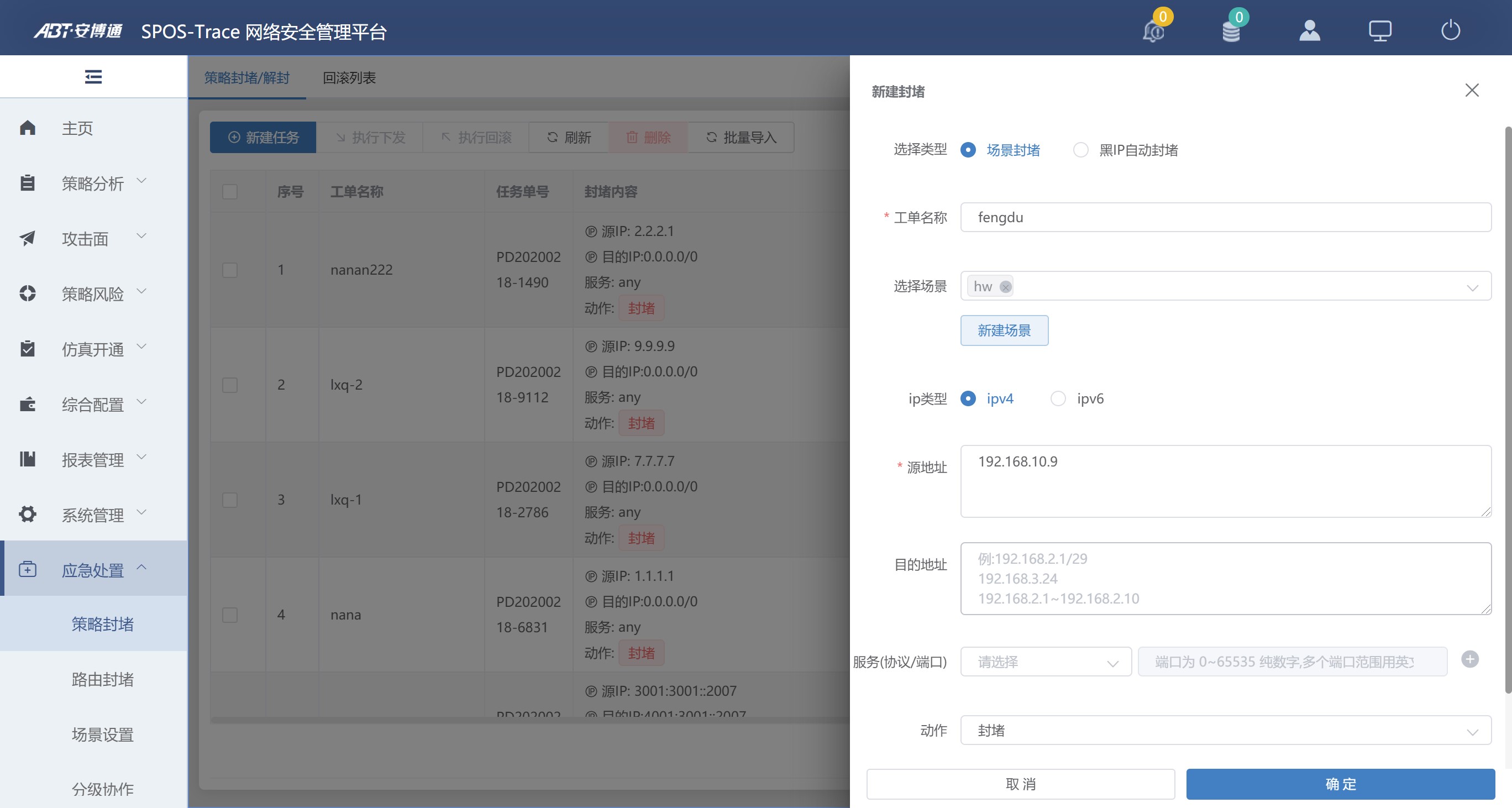Expand the 仿真开通 menu
Viewport: 1512px width, 808px height.
94,349
